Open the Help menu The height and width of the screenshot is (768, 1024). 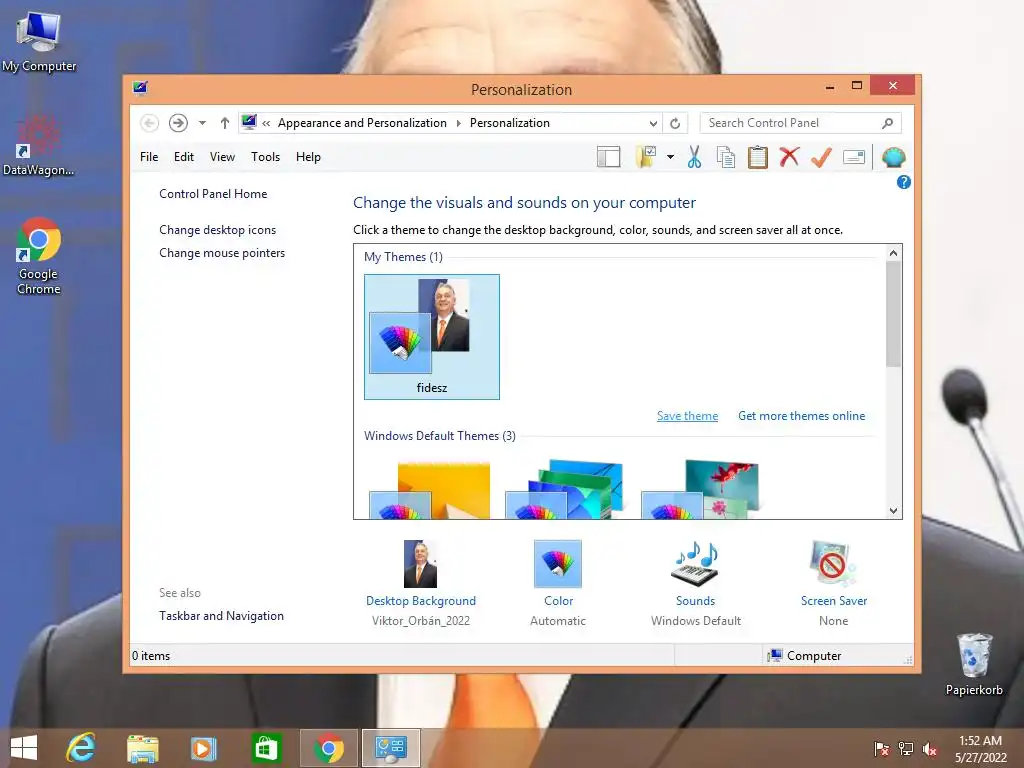point(308,157)
